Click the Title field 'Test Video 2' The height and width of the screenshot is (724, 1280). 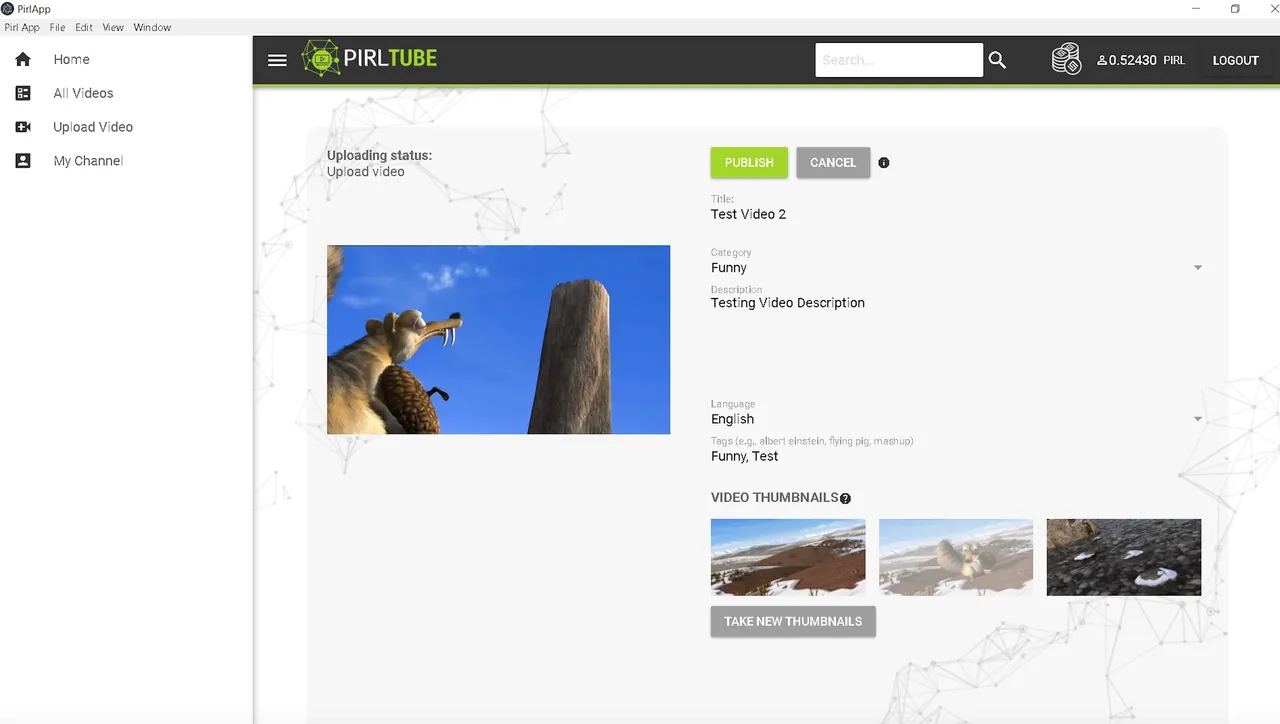pyautogui.click(x=957, y=214)
